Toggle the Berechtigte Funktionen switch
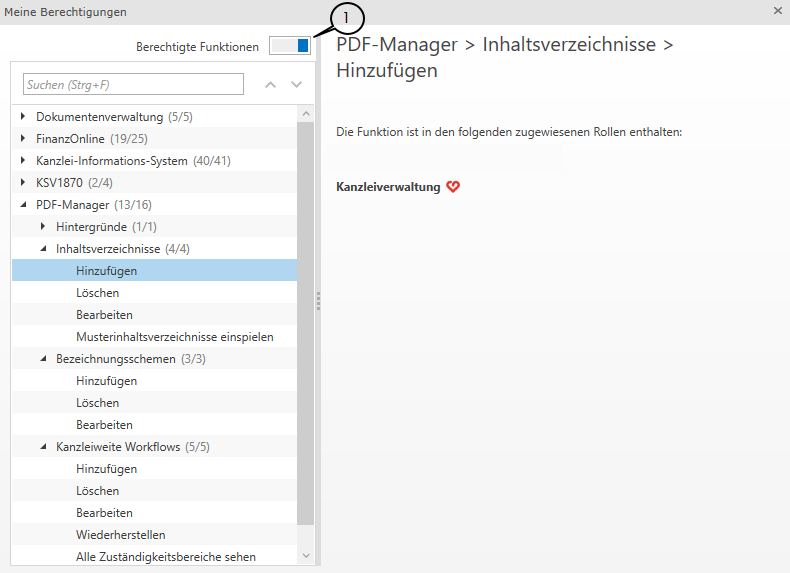This screenshot has width=790, height=573. click(x=290, y=46)
